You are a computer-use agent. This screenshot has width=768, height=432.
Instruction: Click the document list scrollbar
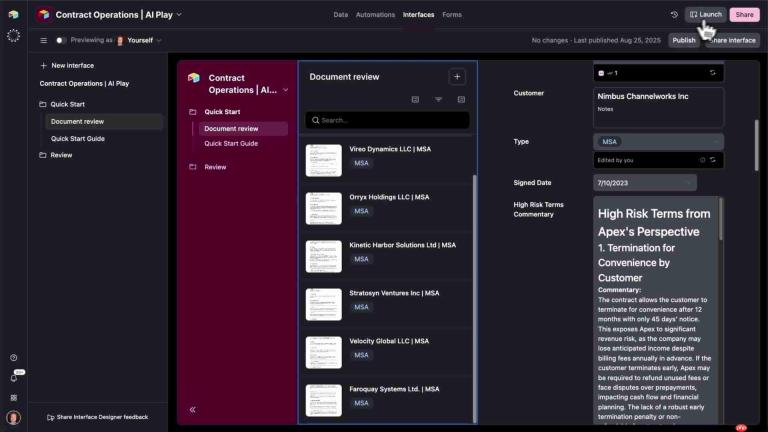pyautogui.click(x=474, y=298)
